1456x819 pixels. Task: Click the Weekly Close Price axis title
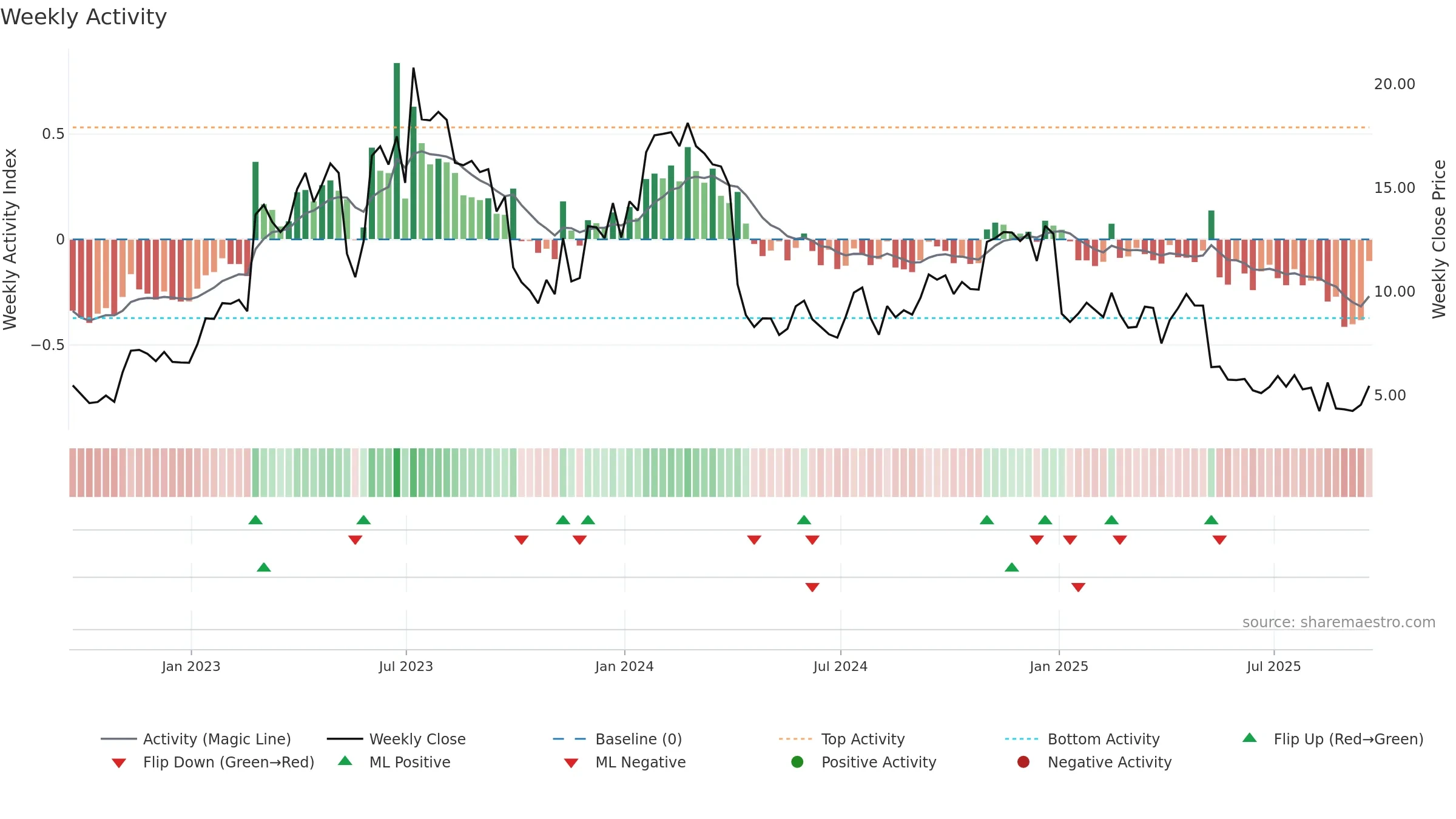point(1439,239)
